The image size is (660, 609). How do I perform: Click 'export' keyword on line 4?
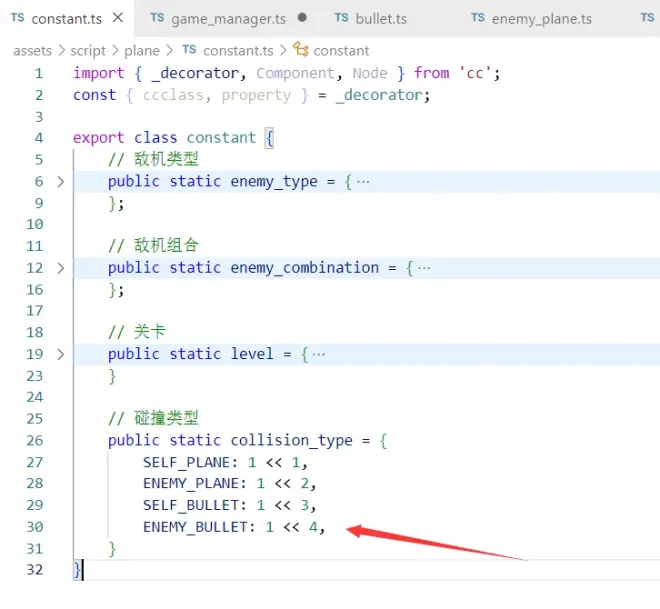[98, 138]
